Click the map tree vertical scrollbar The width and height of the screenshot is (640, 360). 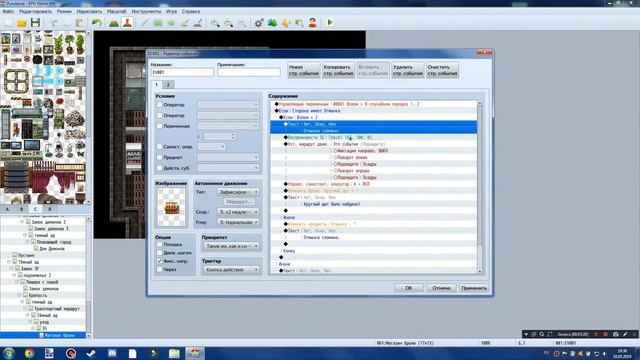(89, 277)
